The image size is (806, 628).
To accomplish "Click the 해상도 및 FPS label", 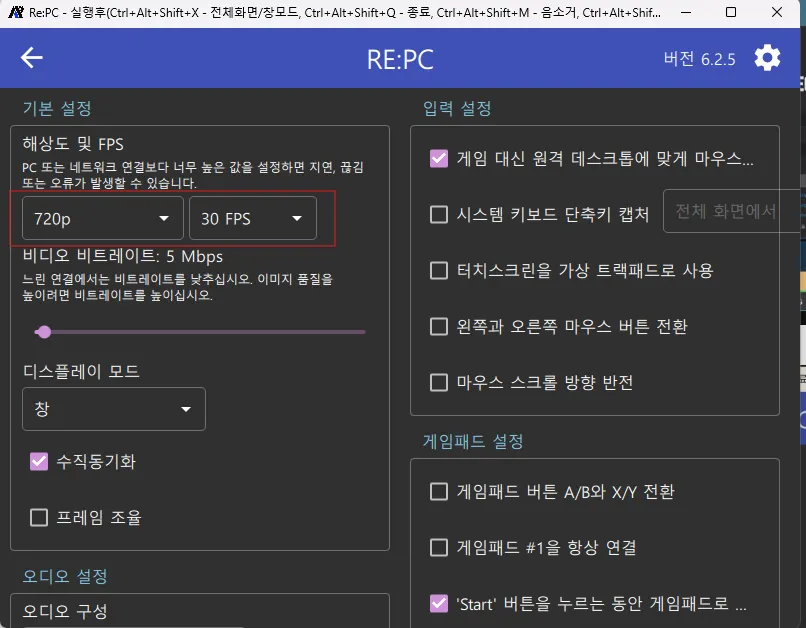I will (73, 144).
